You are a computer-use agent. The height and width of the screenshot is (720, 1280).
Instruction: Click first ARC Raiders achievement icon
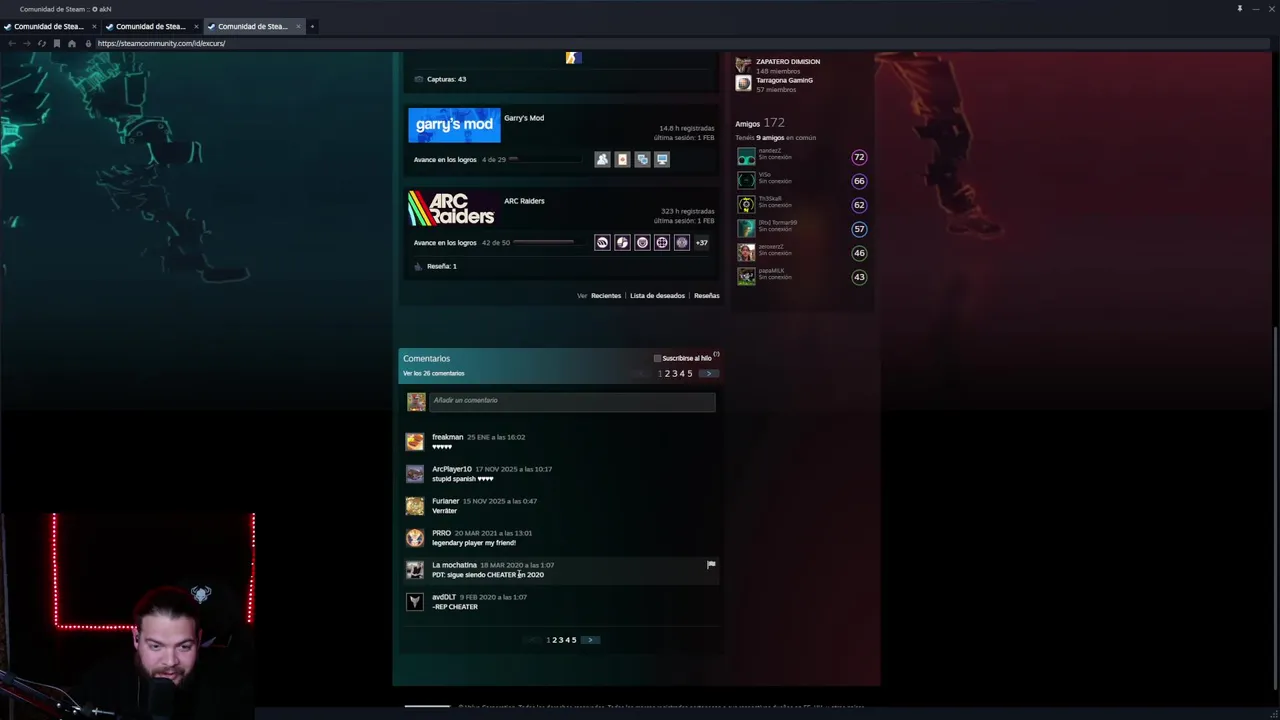coord(602,242)
